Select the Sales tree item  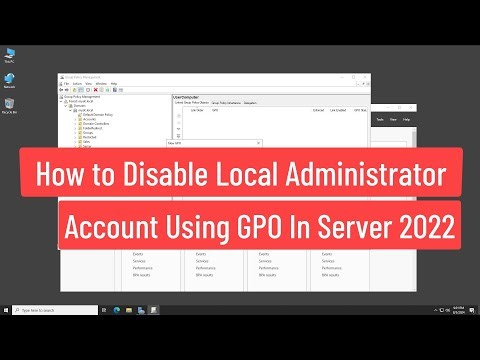pos(86,142)
